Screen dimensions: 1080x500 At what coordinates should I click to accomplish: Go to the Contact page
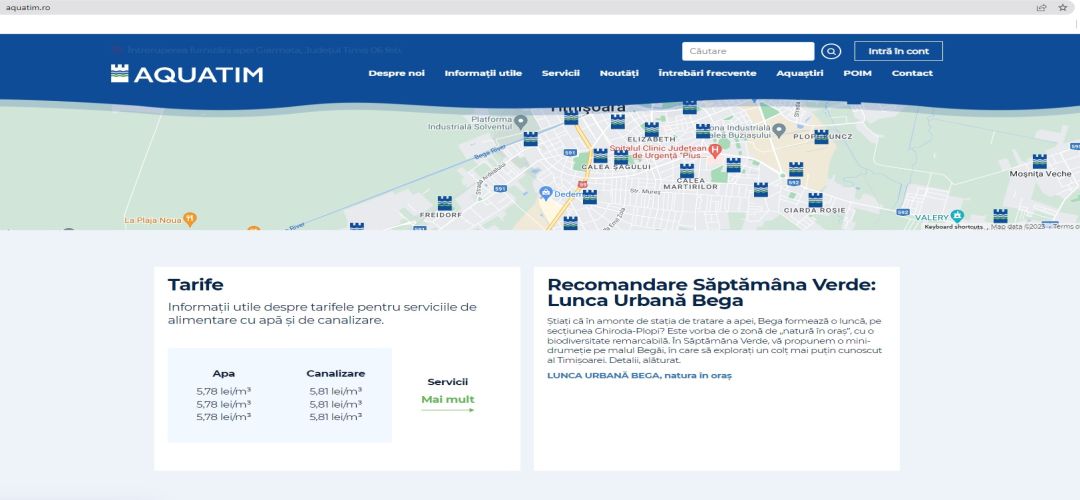point(912,73)
